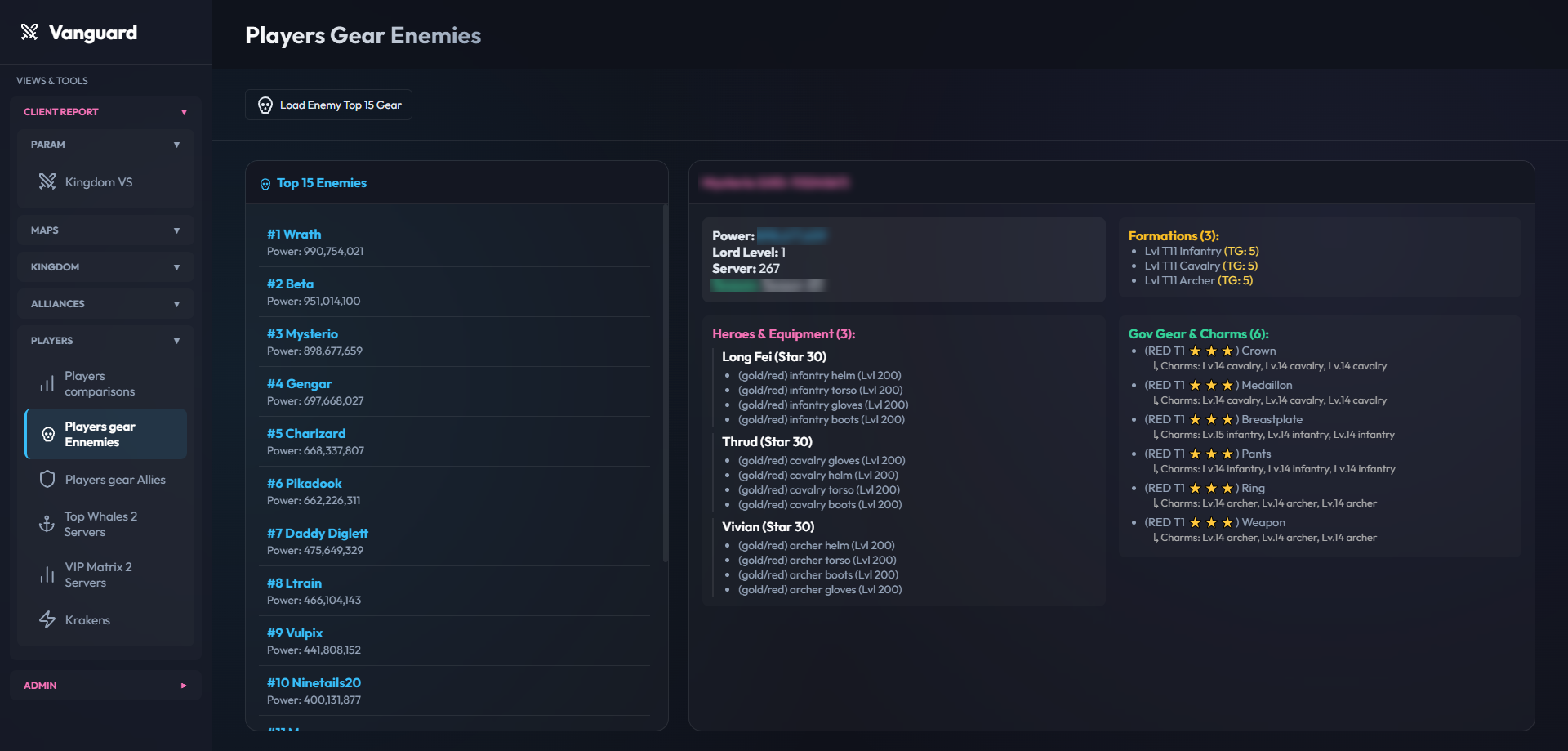Open the Players gear Ennemies menu item
The height and width of the screenshot is (751, 1568).
[106, 434]
